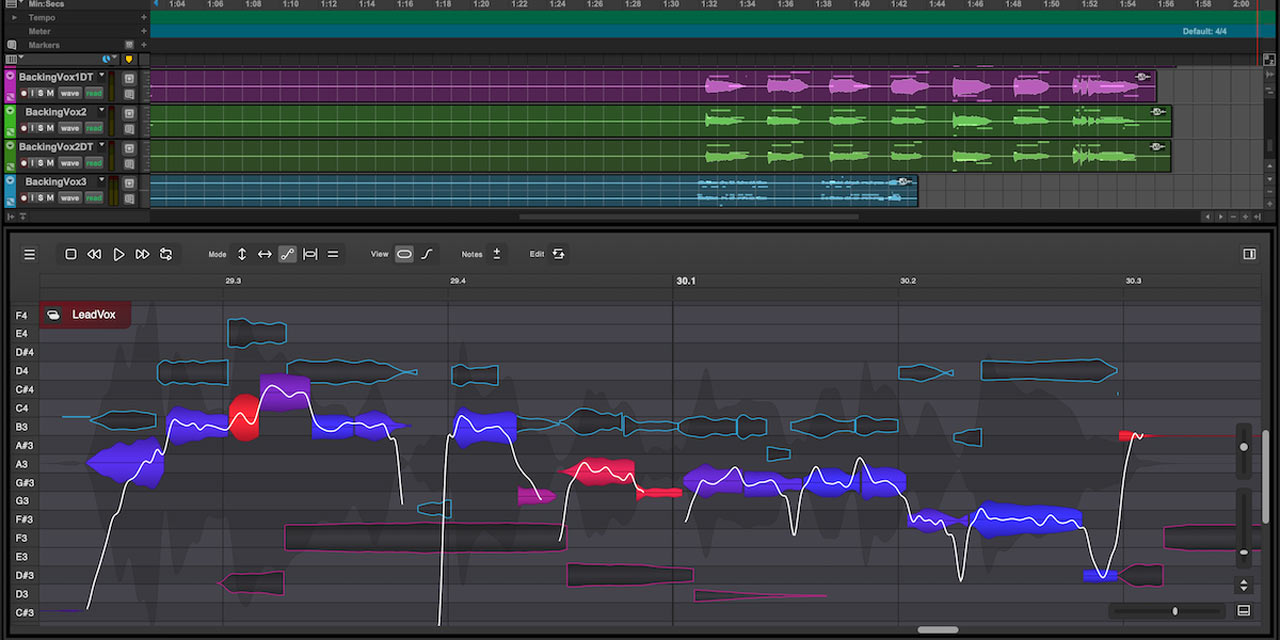Click the Edit compare icon in Melodyne toolbar
Image resolution: width=1280 pixels, height=640 pixels.
tap(558, 253)
